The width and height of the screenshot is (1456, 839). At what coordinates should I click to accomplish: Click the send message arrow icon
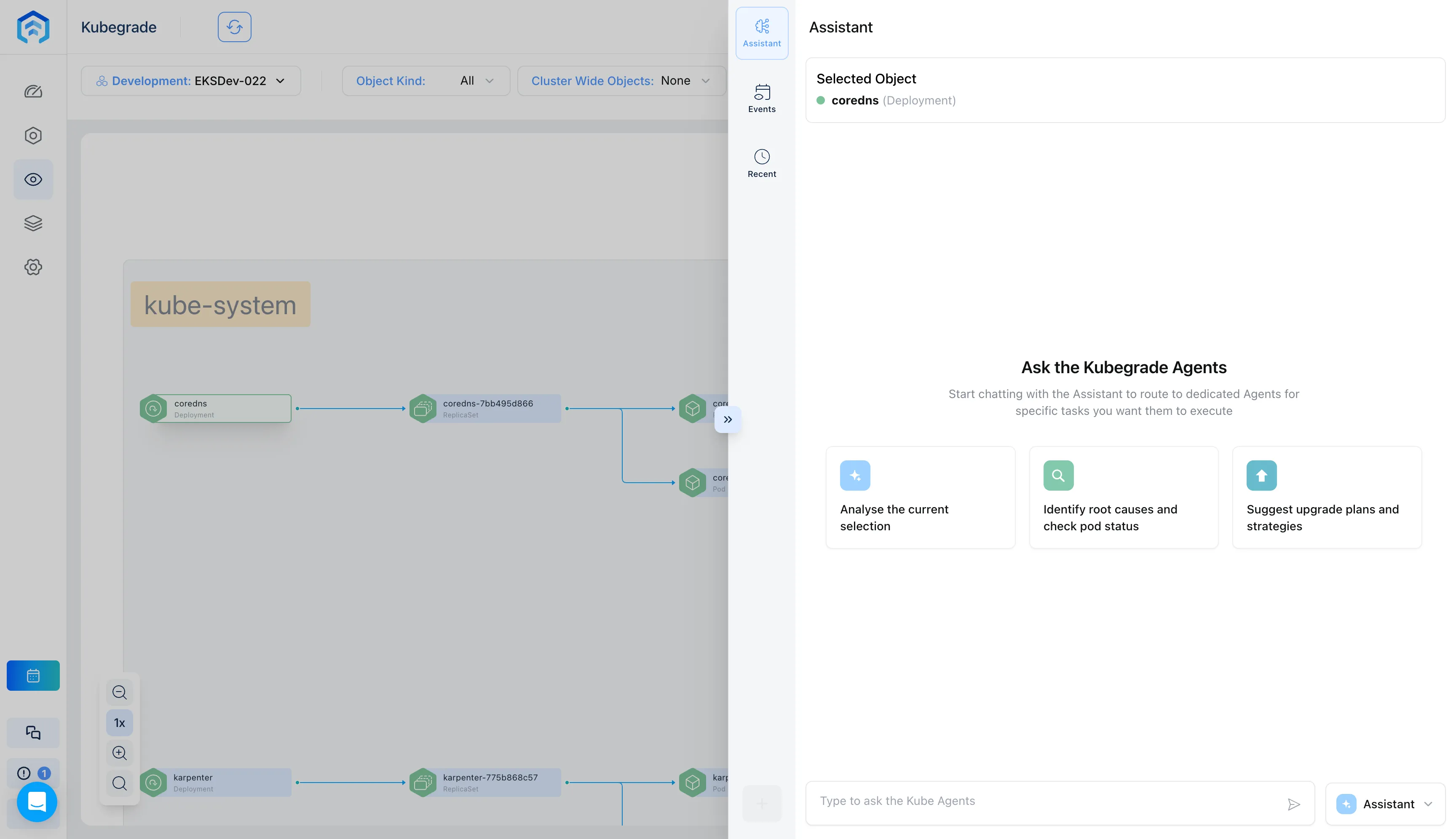[1293, 804]
